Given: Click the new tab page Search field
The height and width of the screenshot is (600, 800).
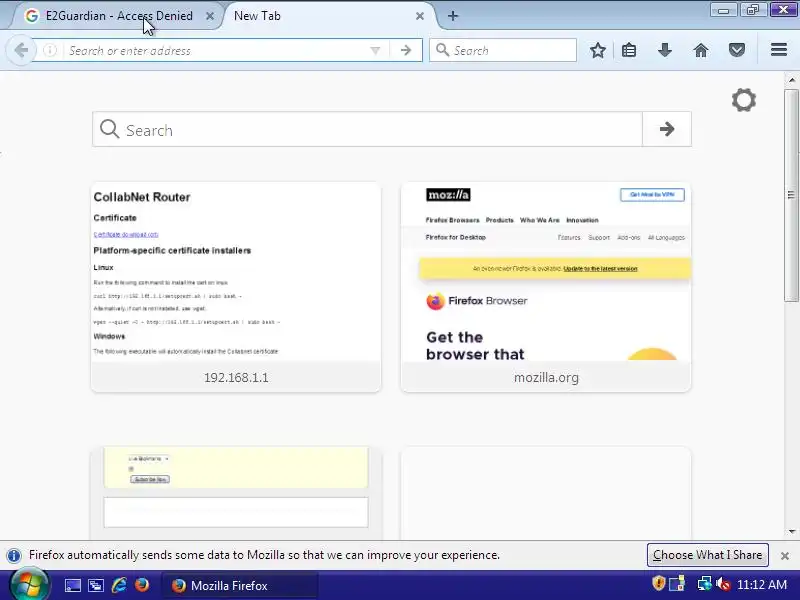Looking at the screenshot, I should pyautogui.click(x=367, y=130).
